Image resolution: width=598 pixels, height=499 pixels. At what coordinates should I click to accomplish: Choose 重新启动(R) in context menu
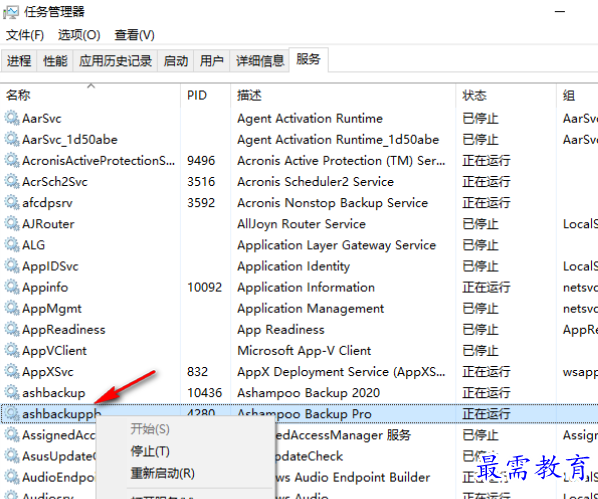(x=162, y=473)
